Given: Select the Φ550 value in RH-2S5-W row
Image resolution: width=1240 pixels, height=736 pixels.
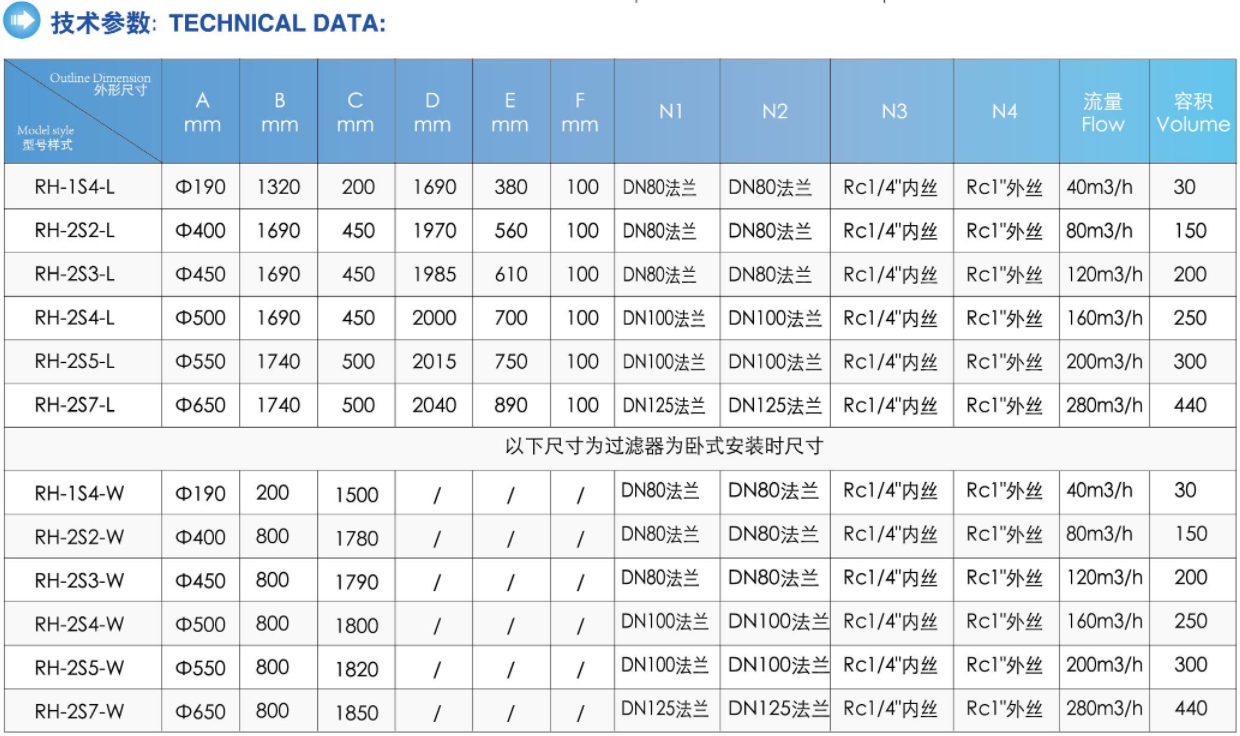Looking at the screenshot, I should (x=201, y=668).
